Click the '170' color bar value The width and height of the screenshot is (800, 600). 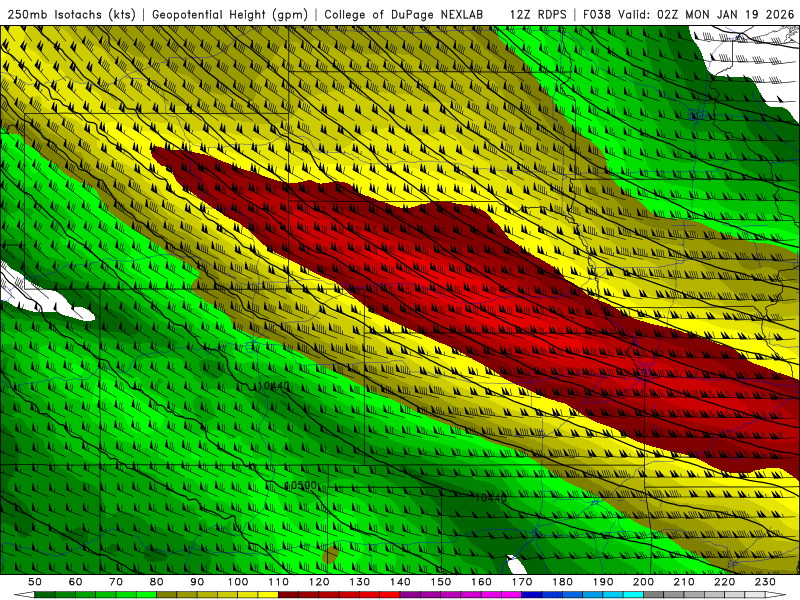tap(522, 582)
